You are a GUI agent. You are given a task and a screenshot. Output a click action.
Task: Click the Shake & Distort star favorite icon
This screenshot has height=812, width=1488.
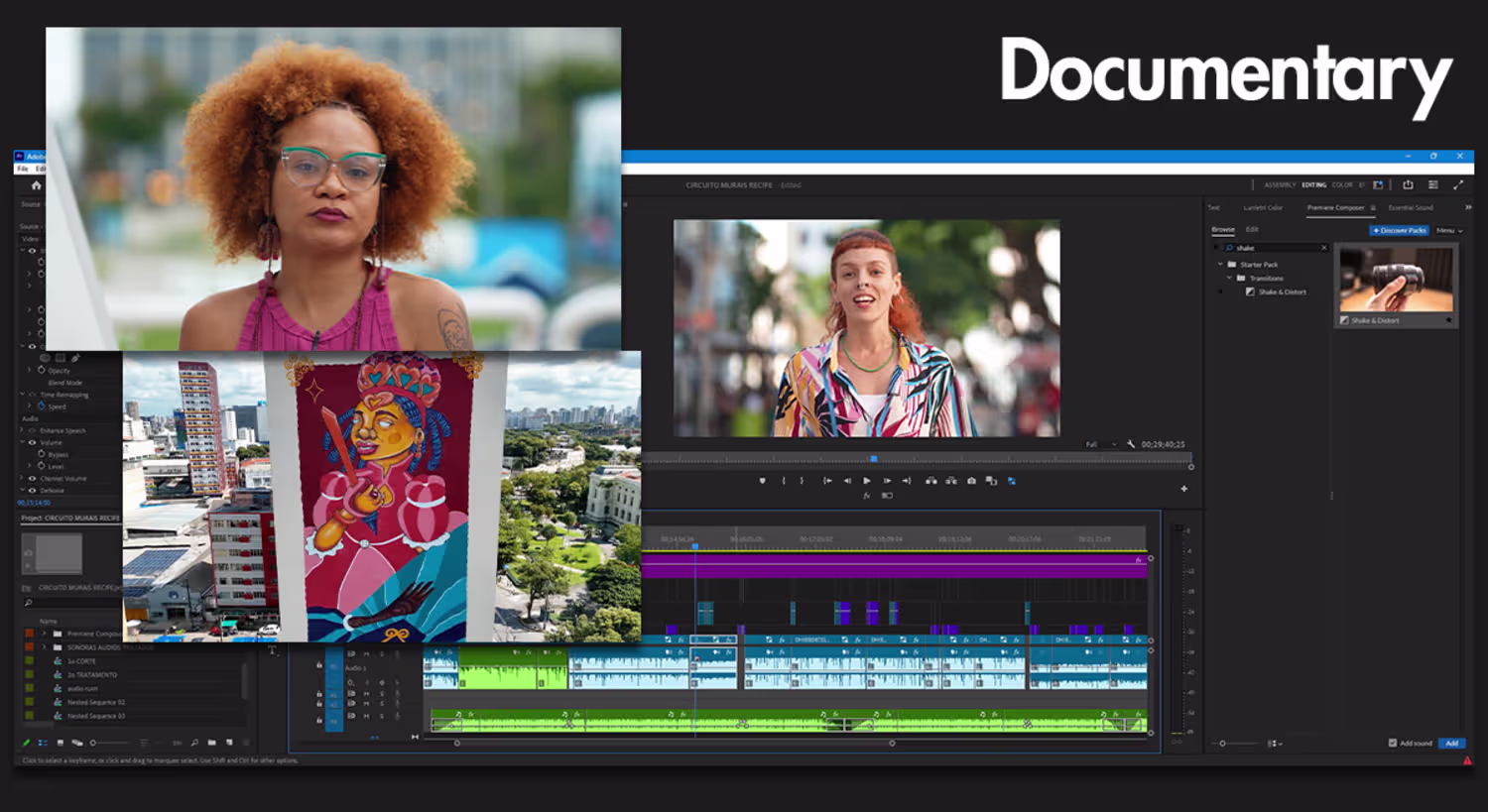coord(1448,320)
